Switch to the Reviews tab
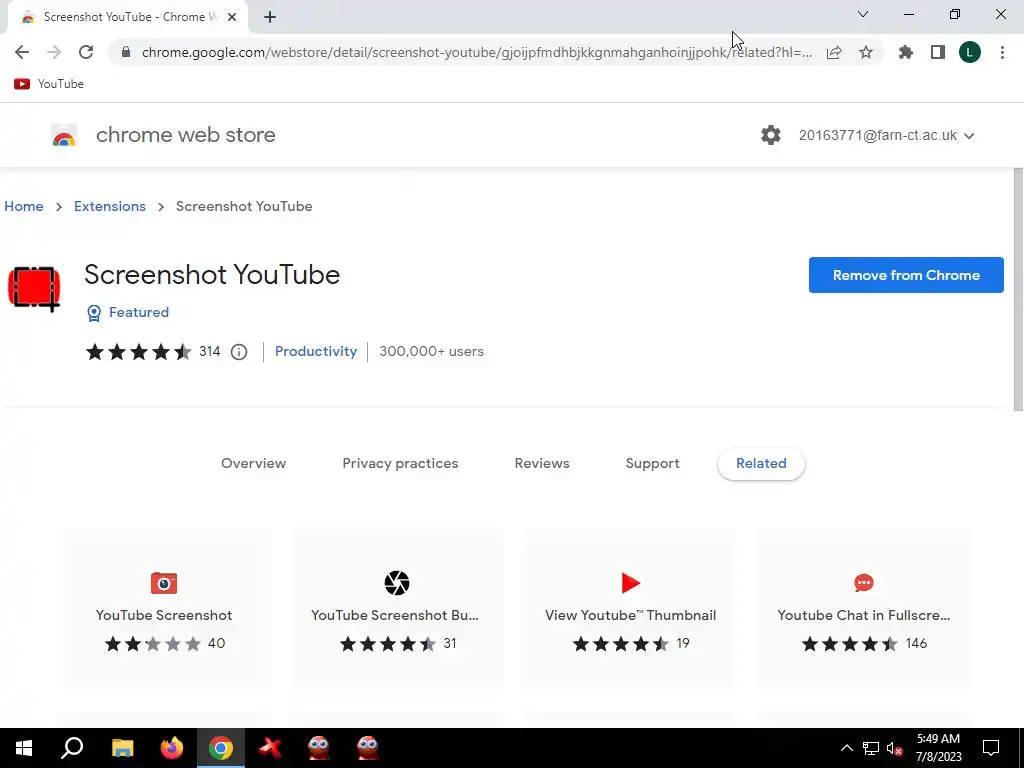1024x768 pixels. point(542,464)
